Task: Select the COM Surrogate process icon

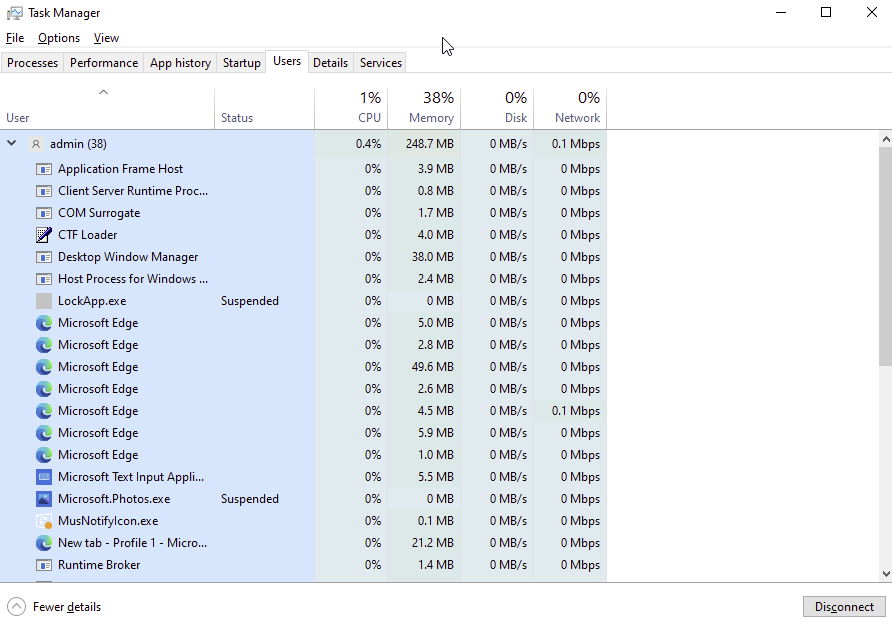Action: (44, 213)
